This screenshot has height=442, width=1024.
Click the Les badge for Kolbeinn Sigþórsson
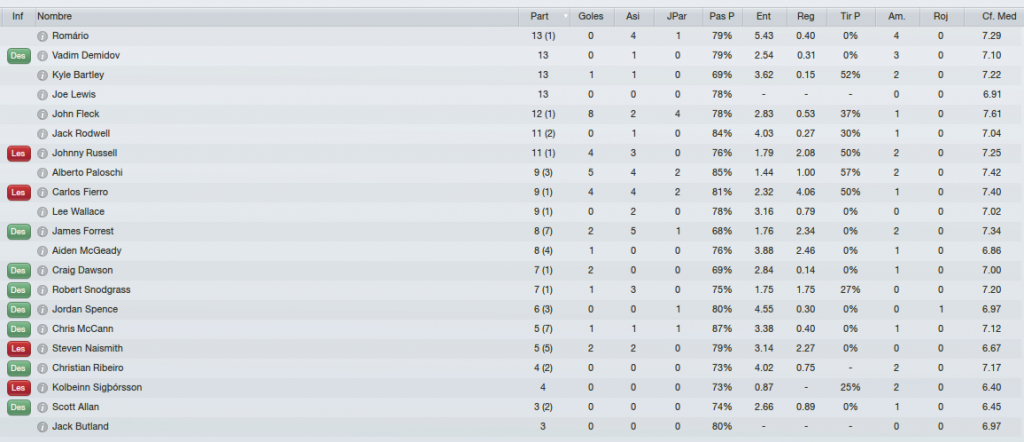18,388
